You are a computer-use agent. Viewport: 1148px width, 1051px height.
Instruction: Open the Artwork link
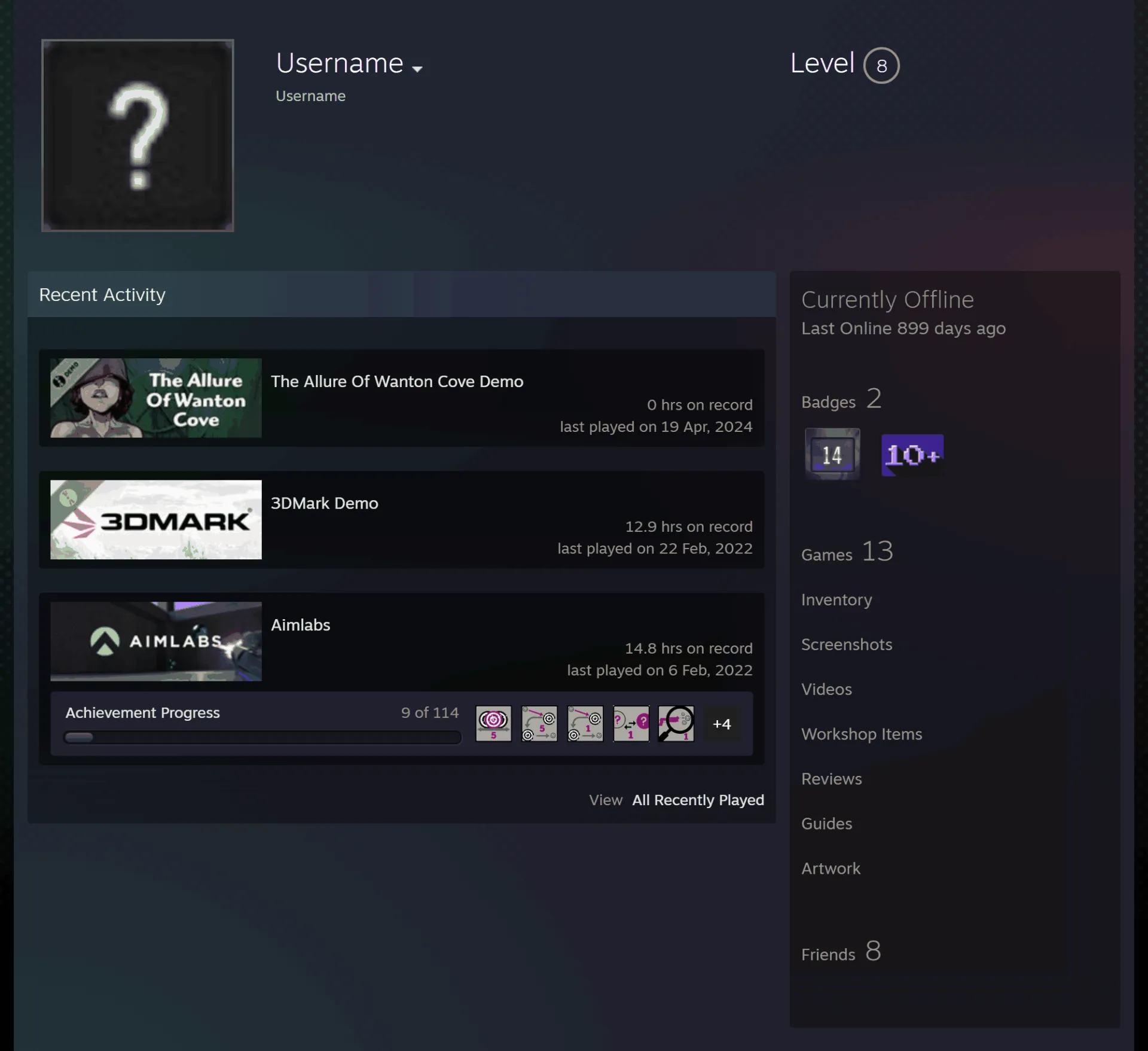831,869
